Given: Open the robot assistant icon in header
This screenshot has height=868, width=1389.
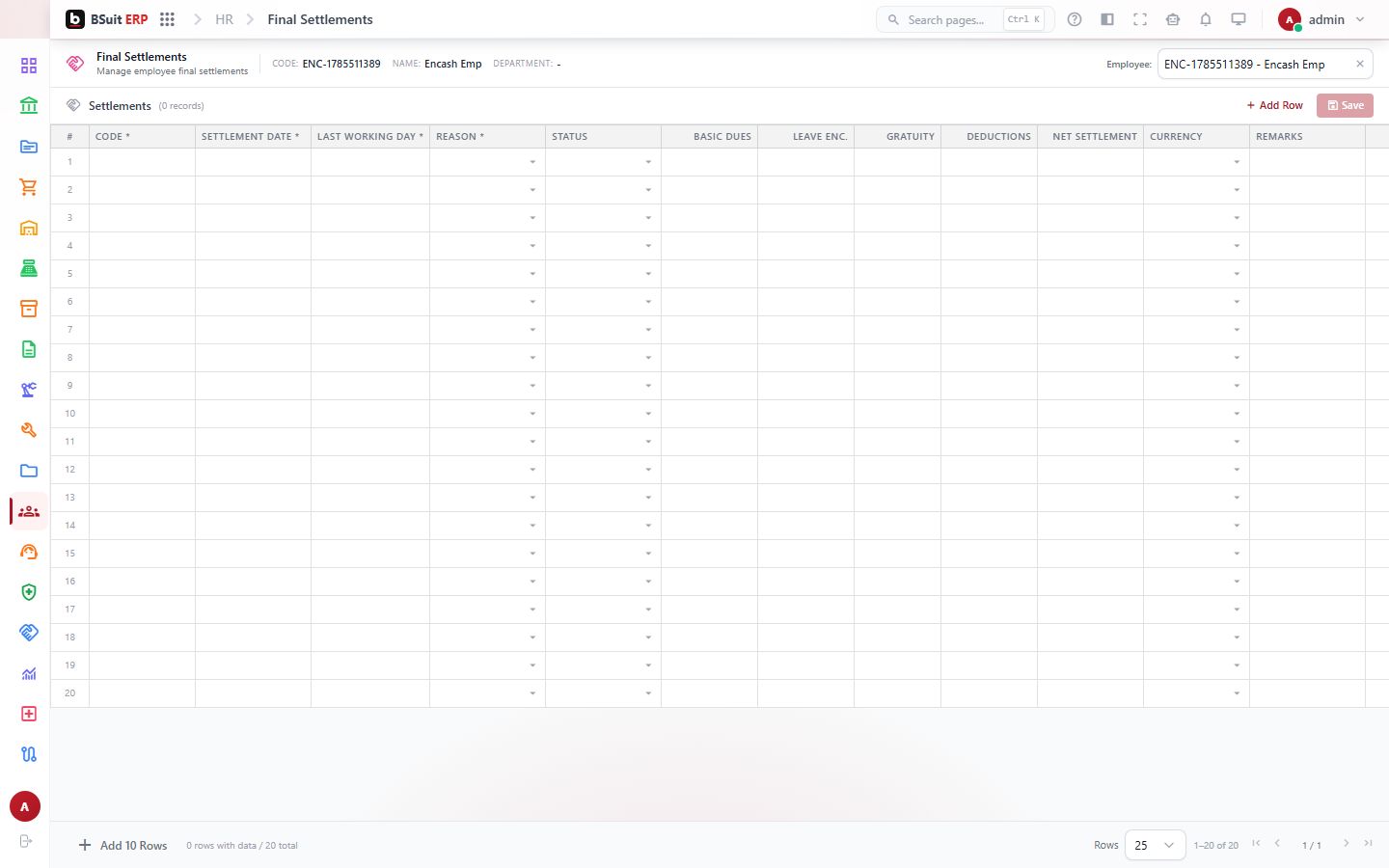Looking at the screenshot, I should (1173, 19).
